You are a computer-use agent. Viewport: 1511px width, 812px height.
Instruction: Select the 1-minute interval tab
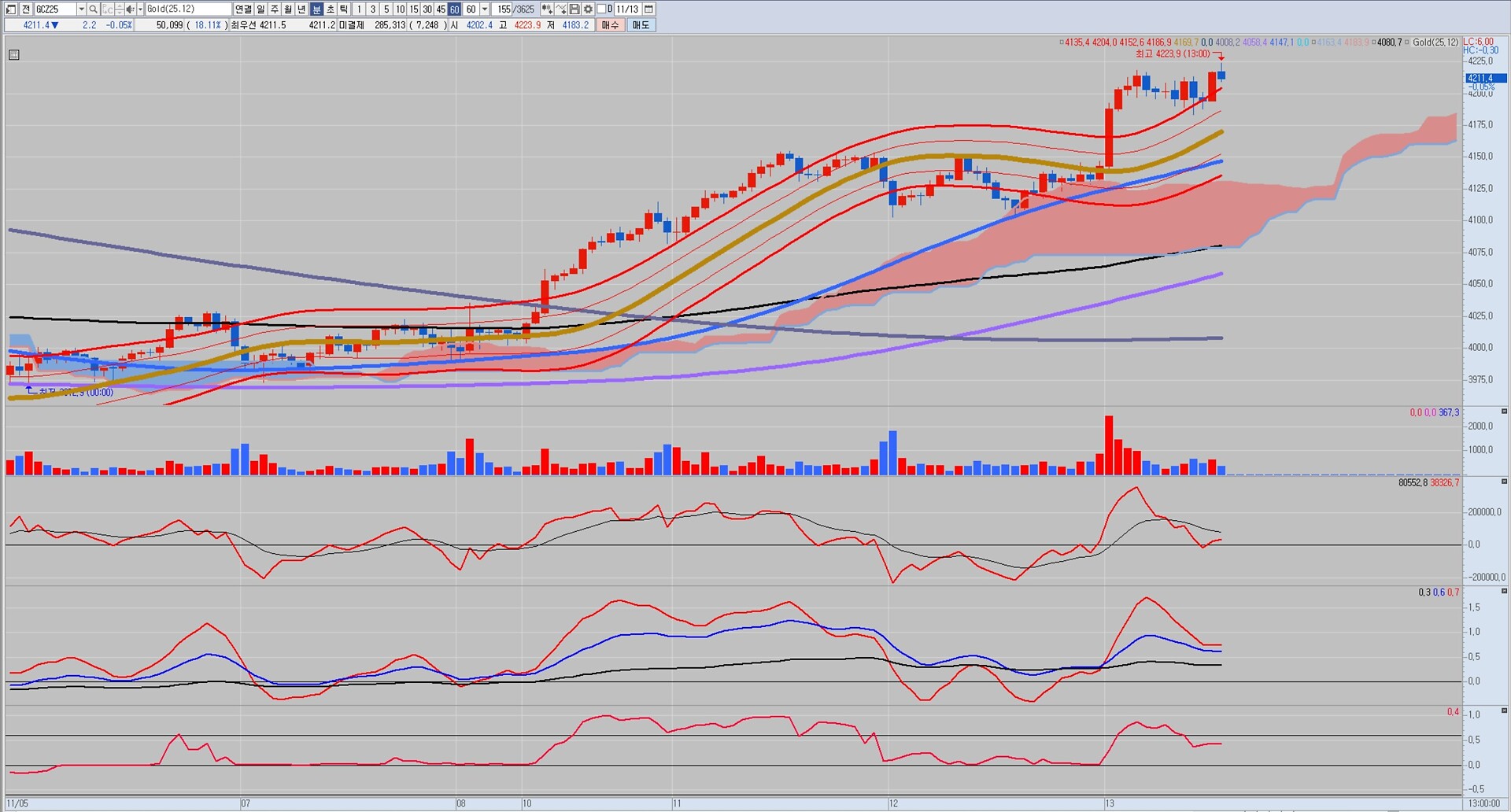point(359,9)
